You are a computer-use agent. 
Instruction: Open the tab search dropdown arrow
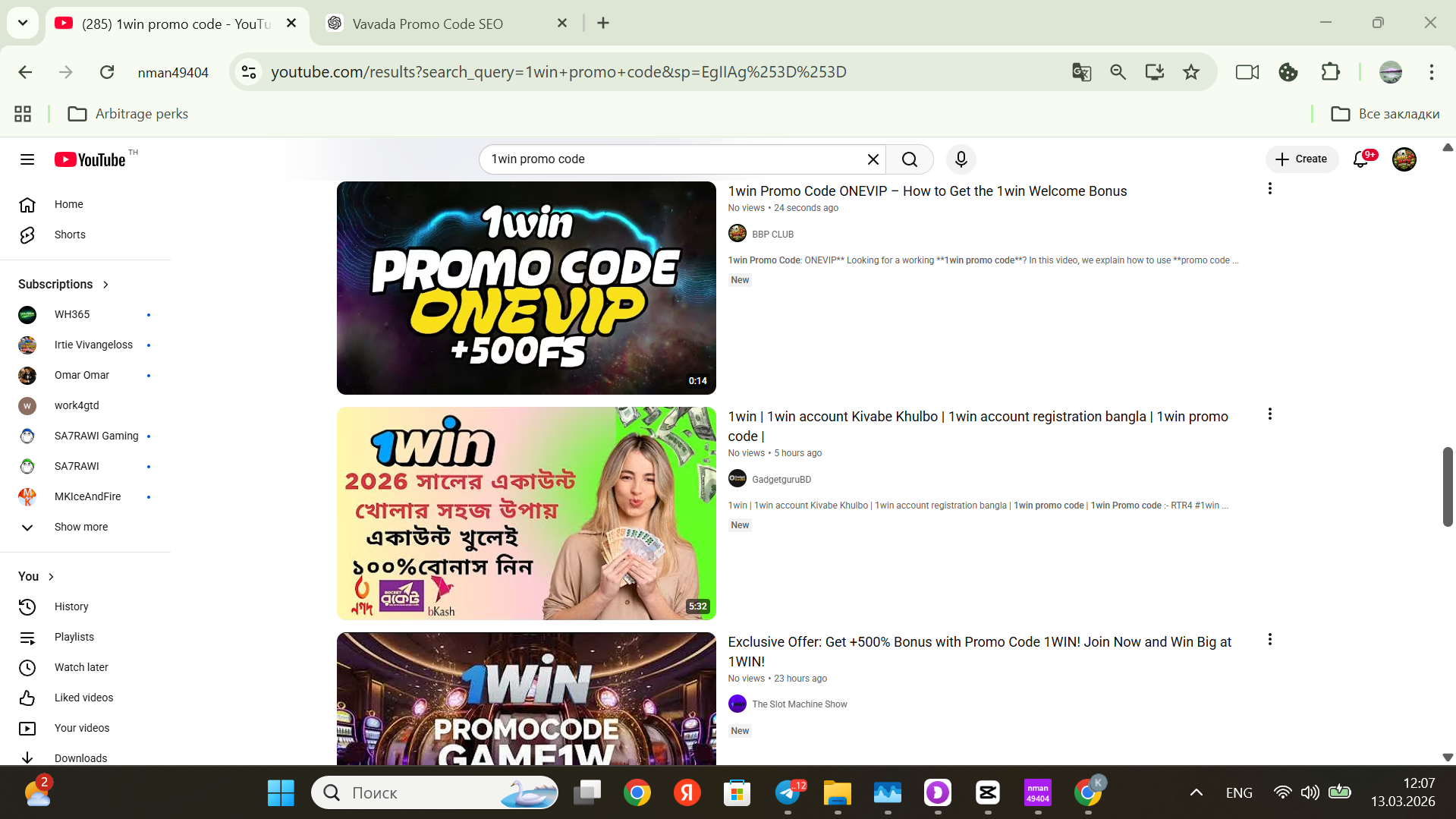(x=23, y=23)
